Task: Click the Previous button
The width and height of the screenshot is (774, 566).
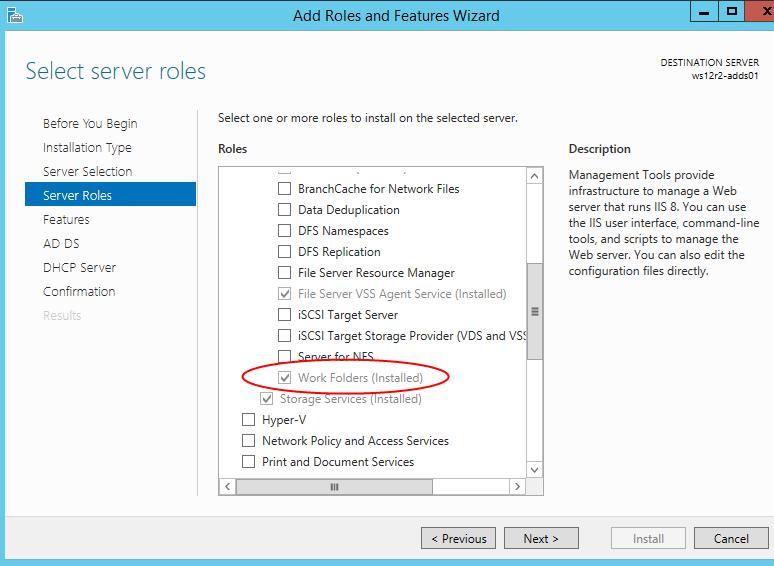Action: [459, 538]
